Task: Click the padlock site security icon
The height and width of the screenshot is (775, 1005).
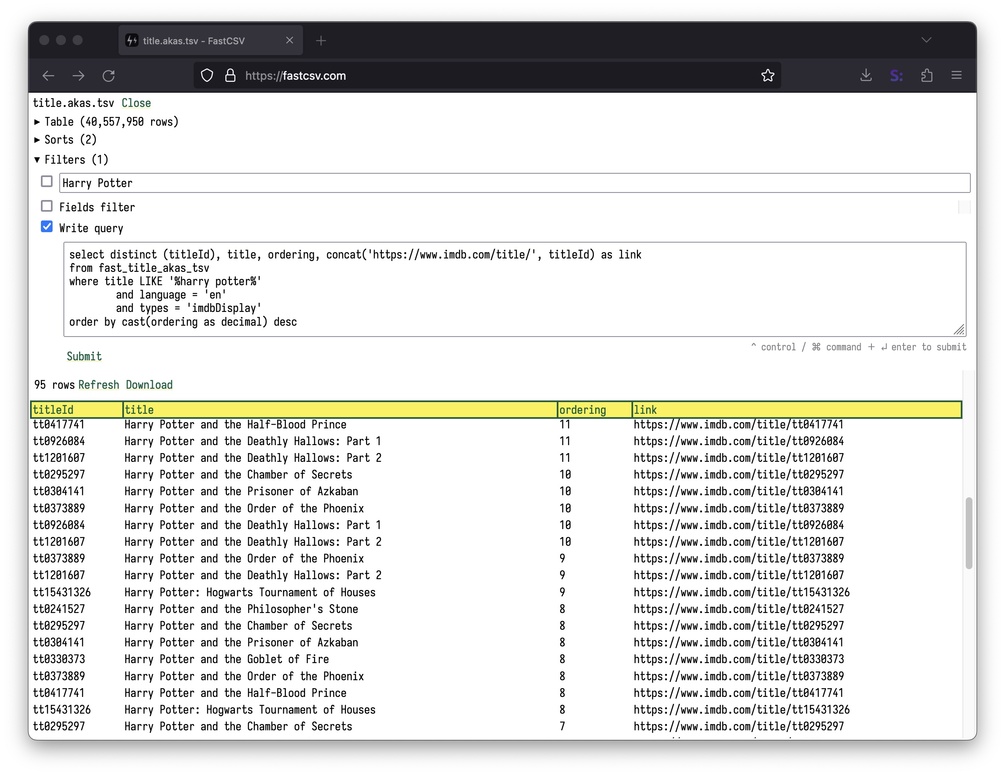Action: pyautogui.click(x=230, y=76)
